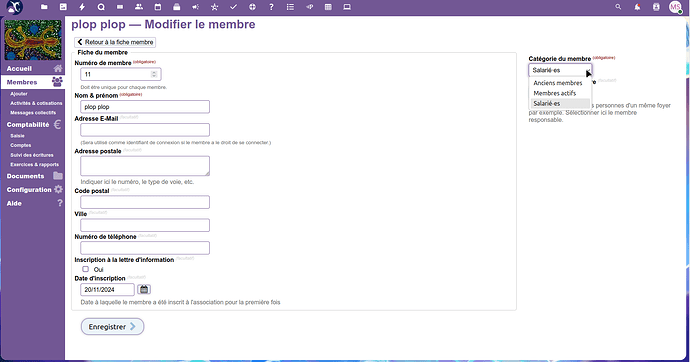Image resolution: width=690 pixels, height=362 pixels.
Task: Open the Announcements megaphone icon
Action: [195, 7]
